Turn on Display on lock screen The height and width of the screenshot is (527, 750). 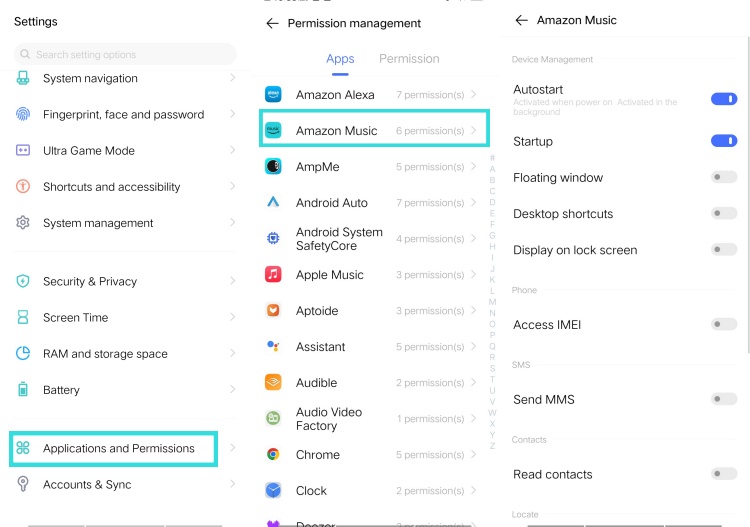(724, 250)
